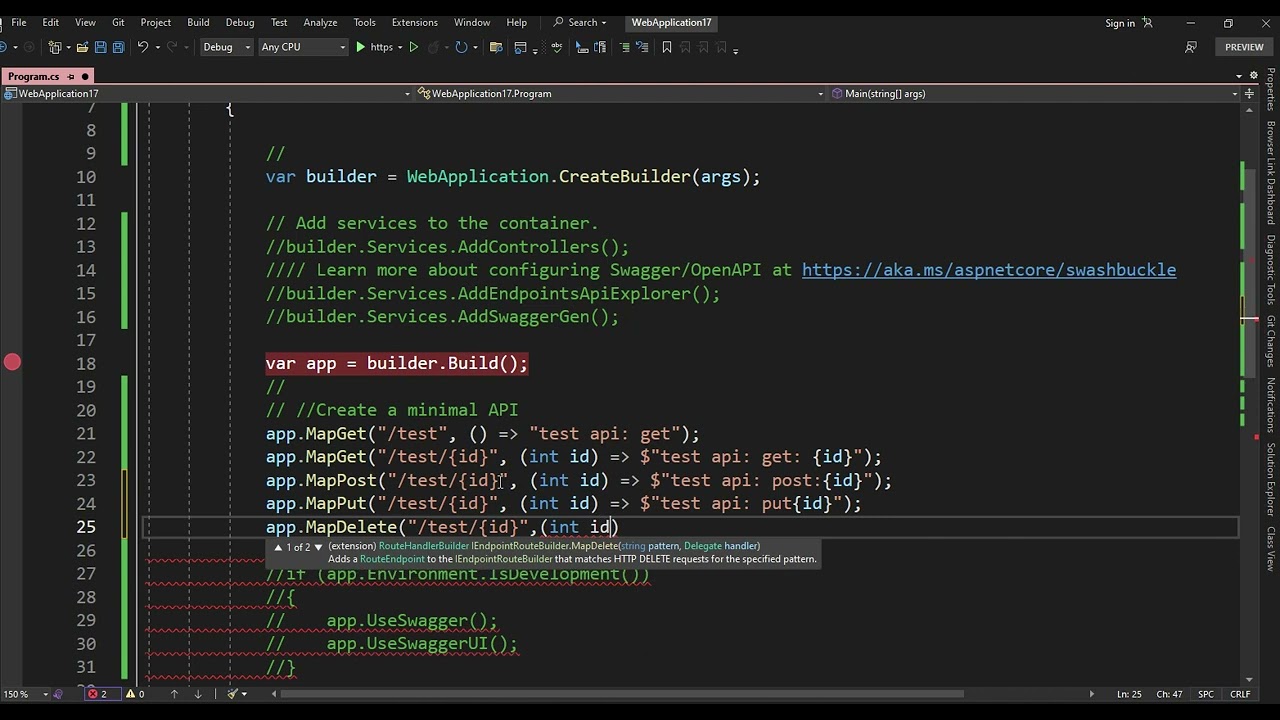Undo the last edit via toolbar arrow
Image resolution: width=1280 pixels, height=720 pixels.
pos(143,47)
